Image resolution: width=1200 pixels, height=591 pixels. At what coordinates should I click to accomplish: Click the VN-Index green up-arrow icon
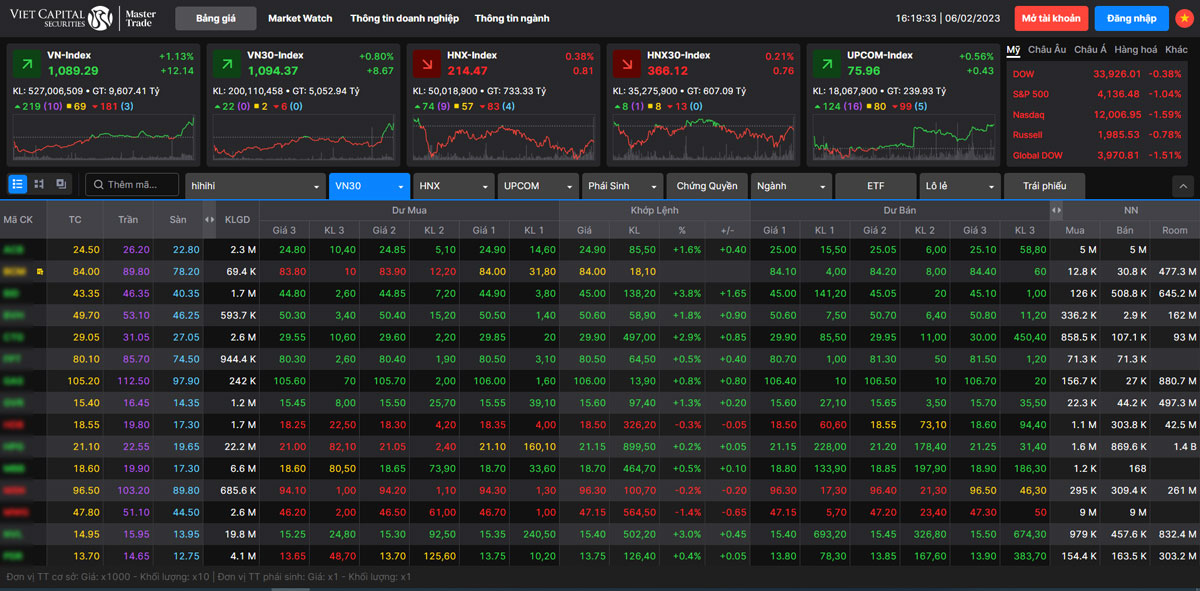pos(26,63)
